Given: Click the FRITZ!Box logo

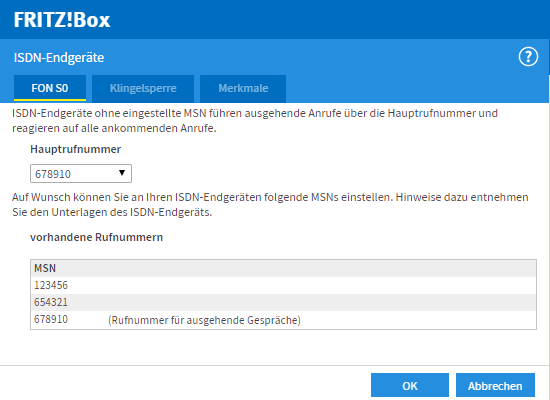Looking at the screenshot, I should pos(62,20).
